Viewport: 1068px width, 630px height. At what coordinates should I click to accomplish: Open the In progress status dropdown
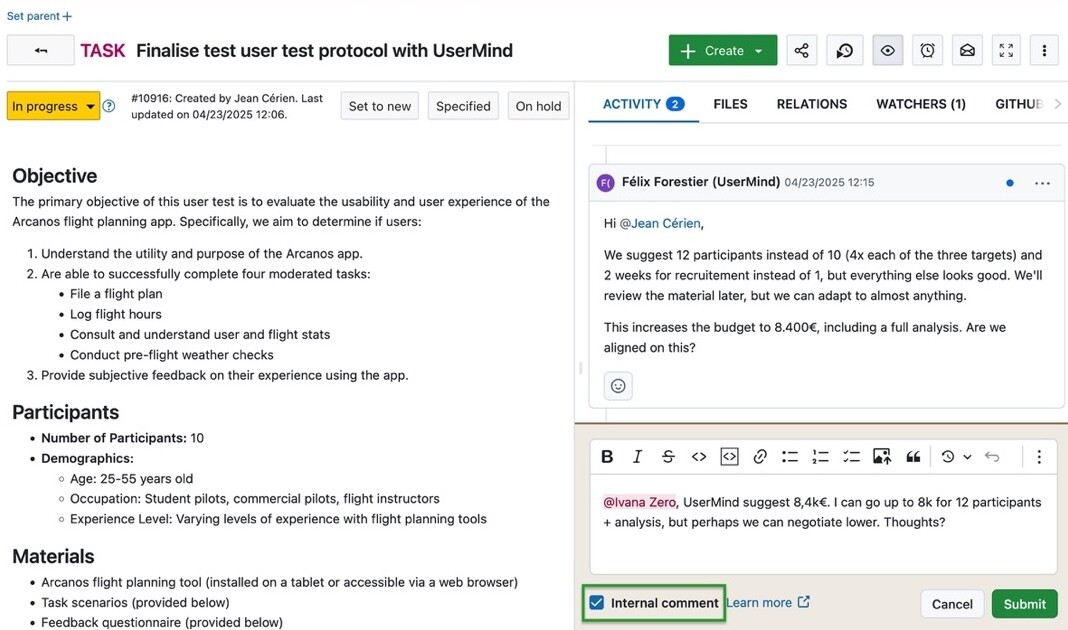point(52,105)
